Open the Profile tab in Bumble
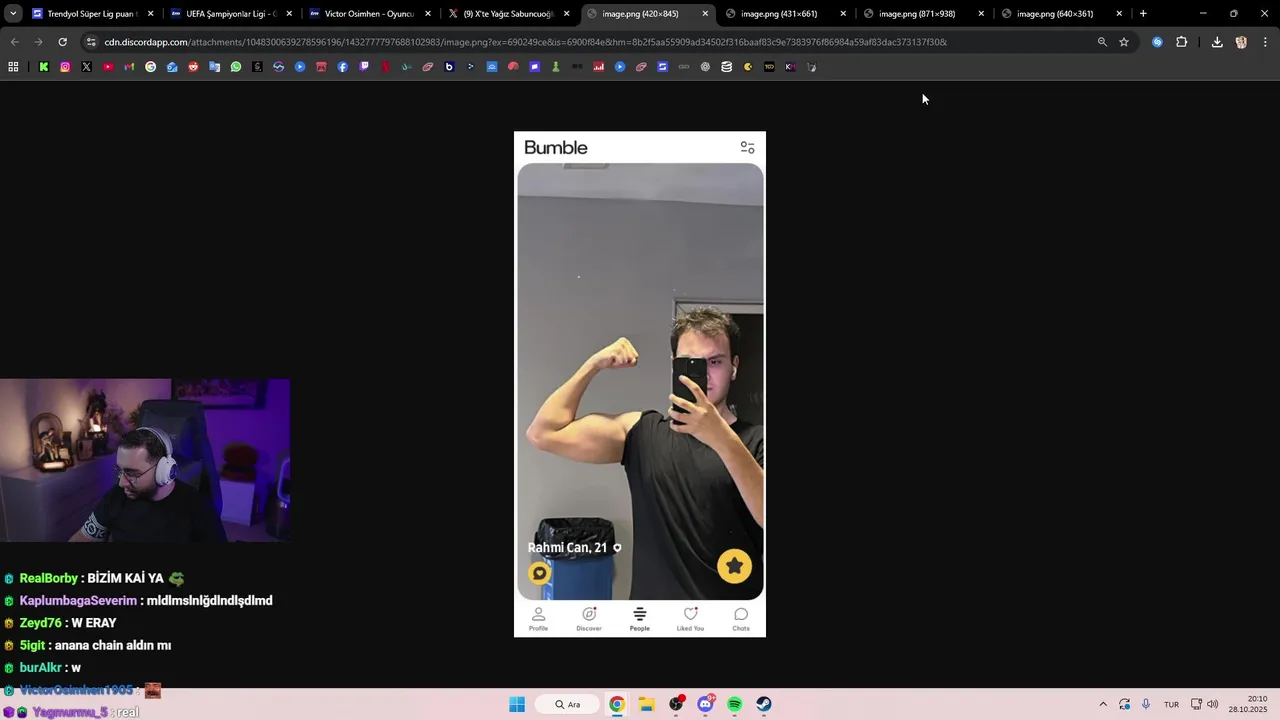This screenshot has height=720, width=1280. [x=538, y=619]
